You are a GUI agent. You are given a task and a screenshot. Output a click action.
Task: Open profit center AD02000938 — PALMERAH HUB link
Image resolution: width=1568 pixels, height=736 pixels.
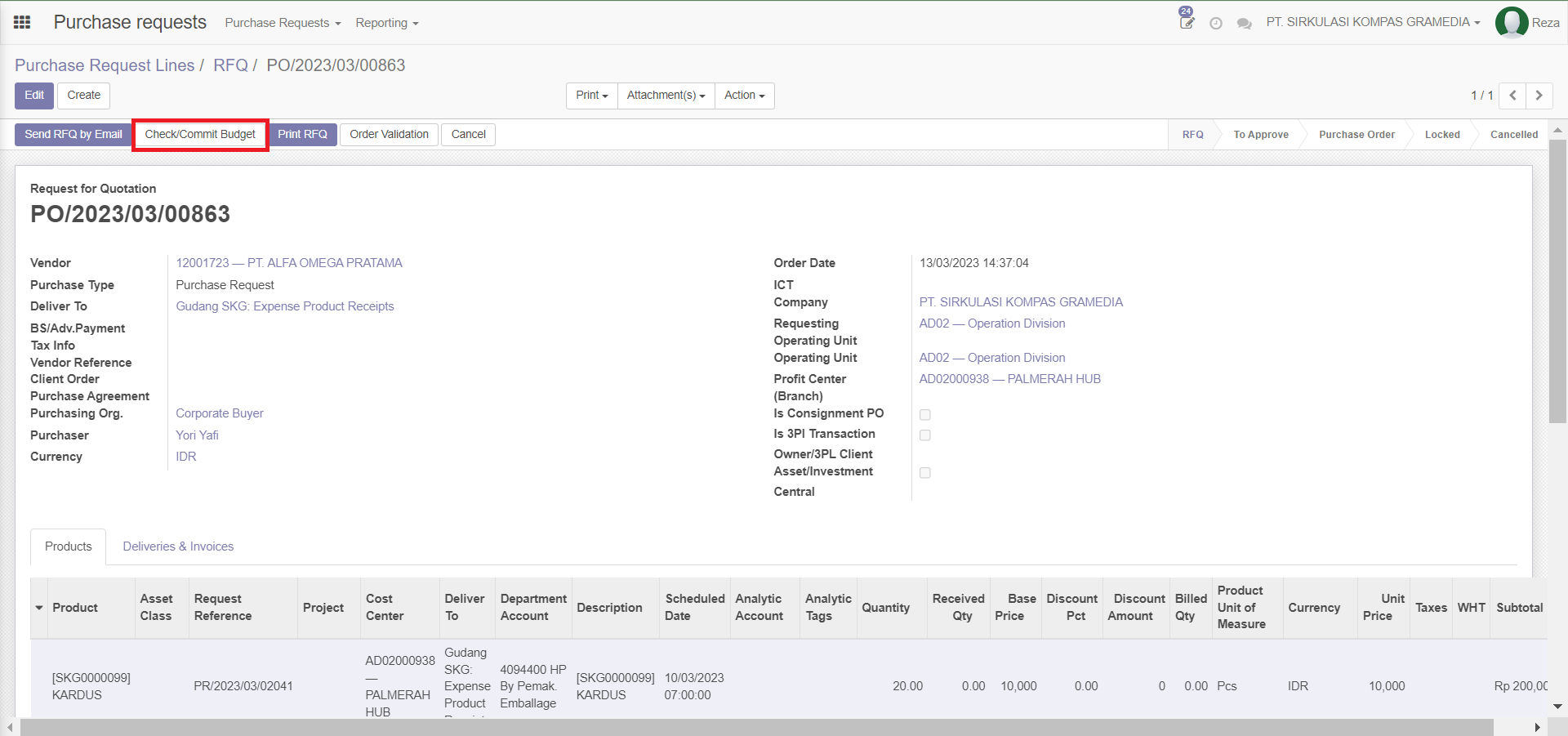point(1010,379)
